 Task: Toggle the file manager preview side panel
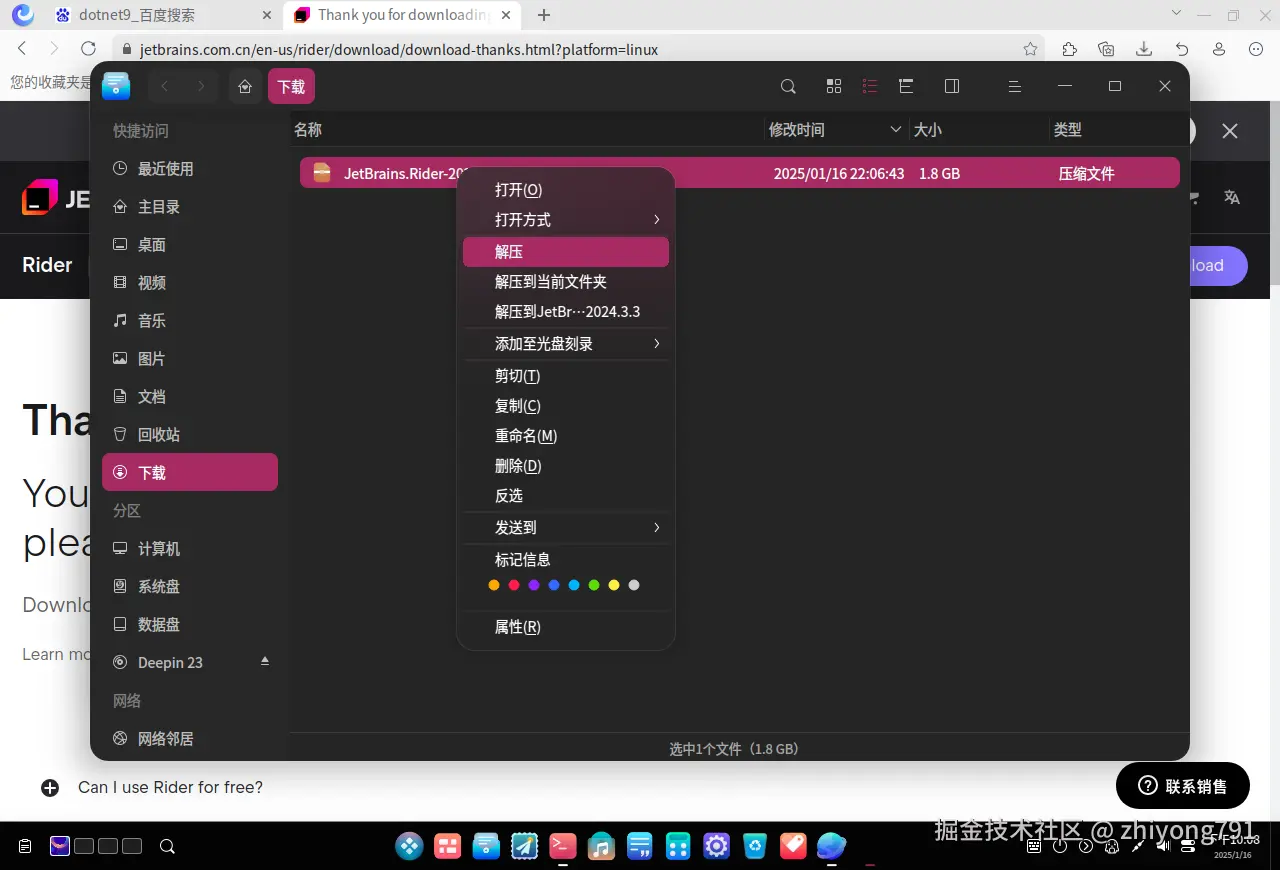(952, 87)
